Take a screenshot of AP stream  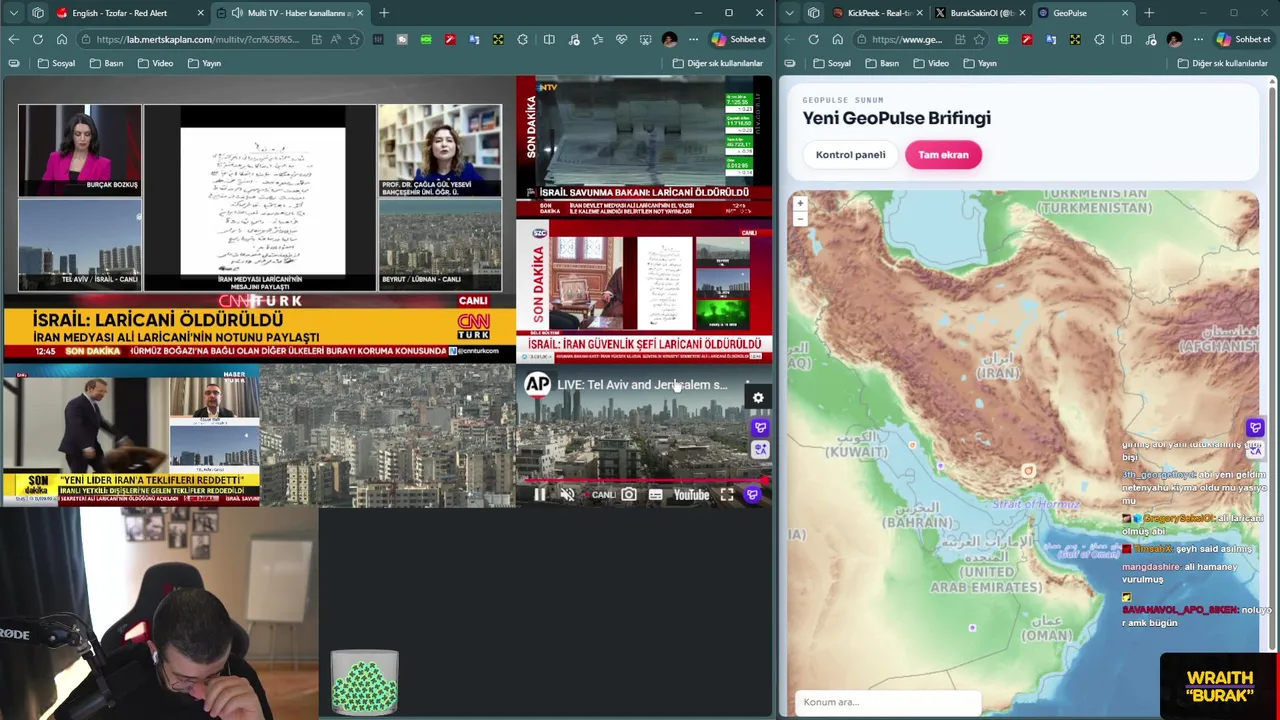click(629, 494)
